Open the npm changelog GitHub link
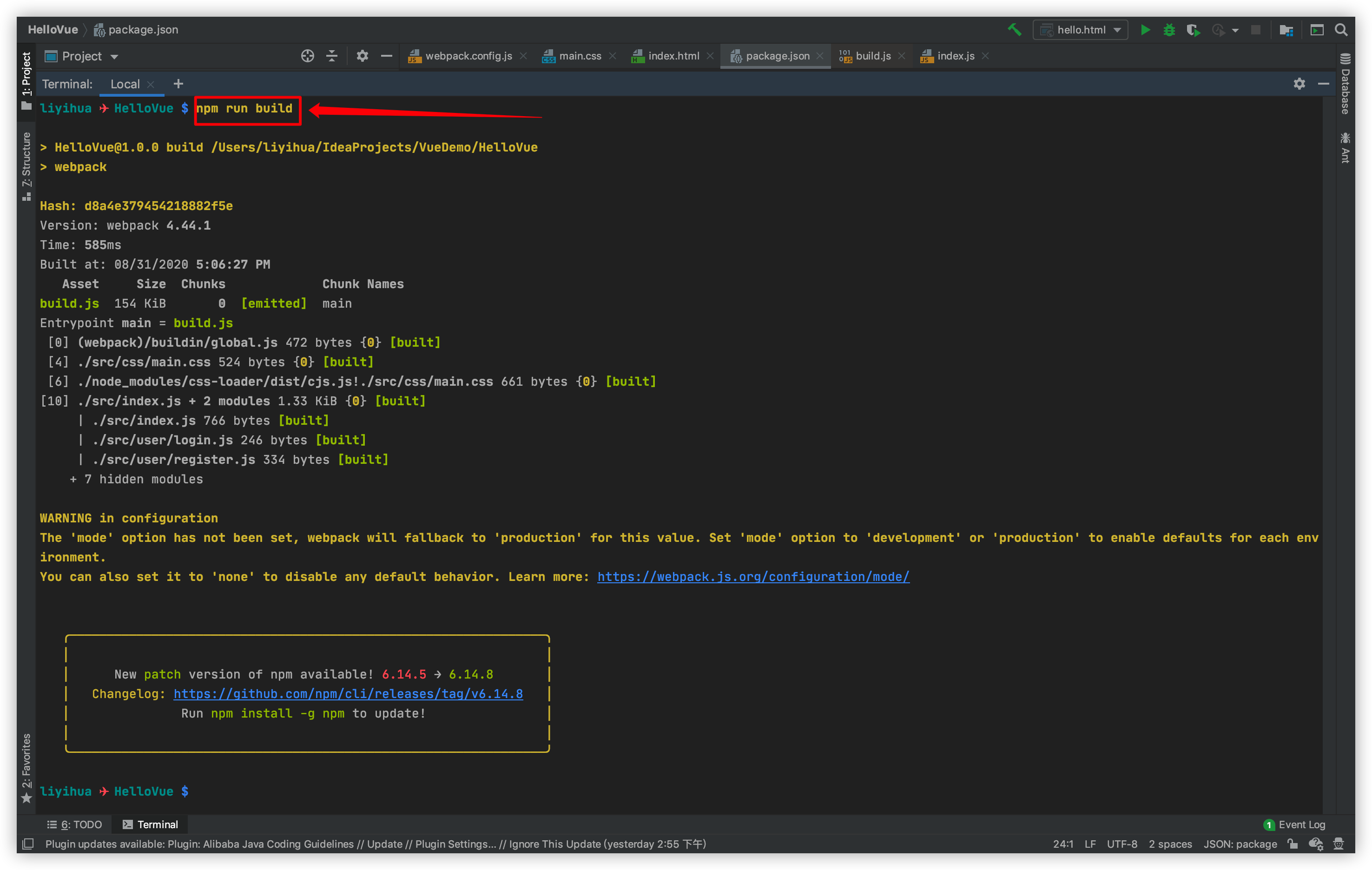Viewport: 1372px width, 870px height. point(348,694)
